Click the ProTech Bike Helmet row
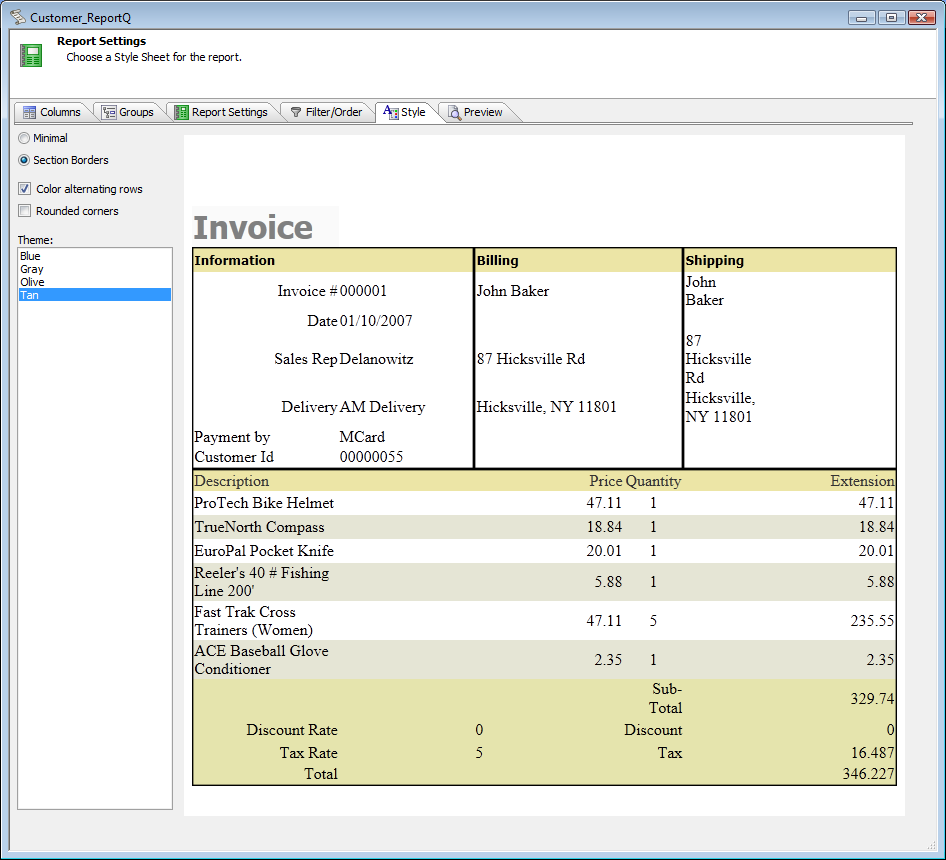The height and width of the screenshot is (860, 946). (544, 503)
